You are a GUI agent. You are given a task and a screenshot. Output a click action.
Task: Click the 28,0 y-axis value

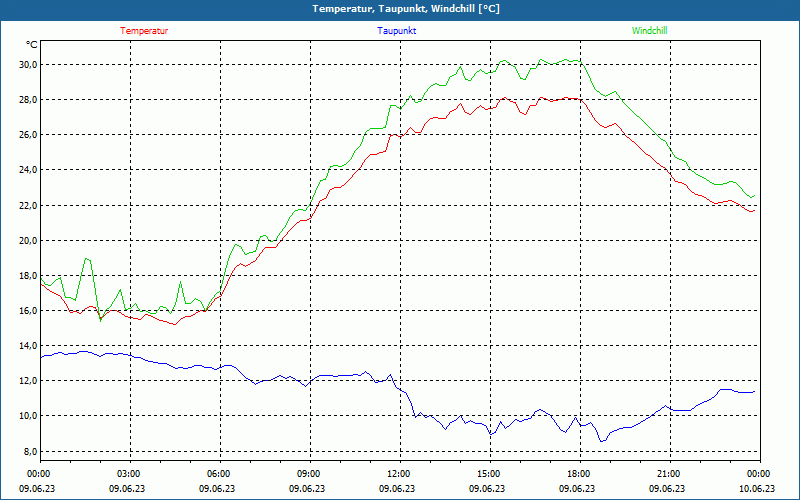tap(29, 99)
